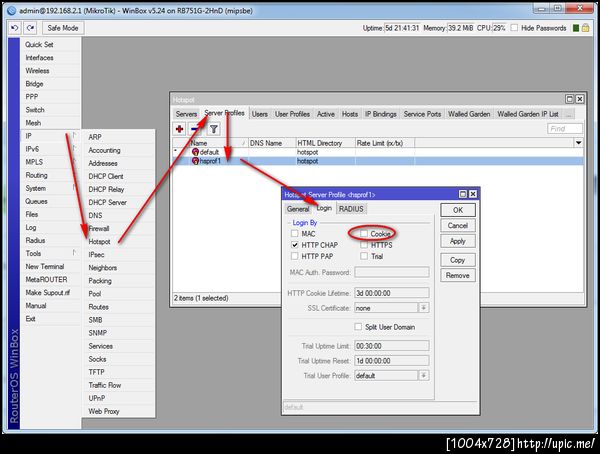Click the Trial Uptime Reset field
Screen dimensions: 600x454
click(392, 361)
